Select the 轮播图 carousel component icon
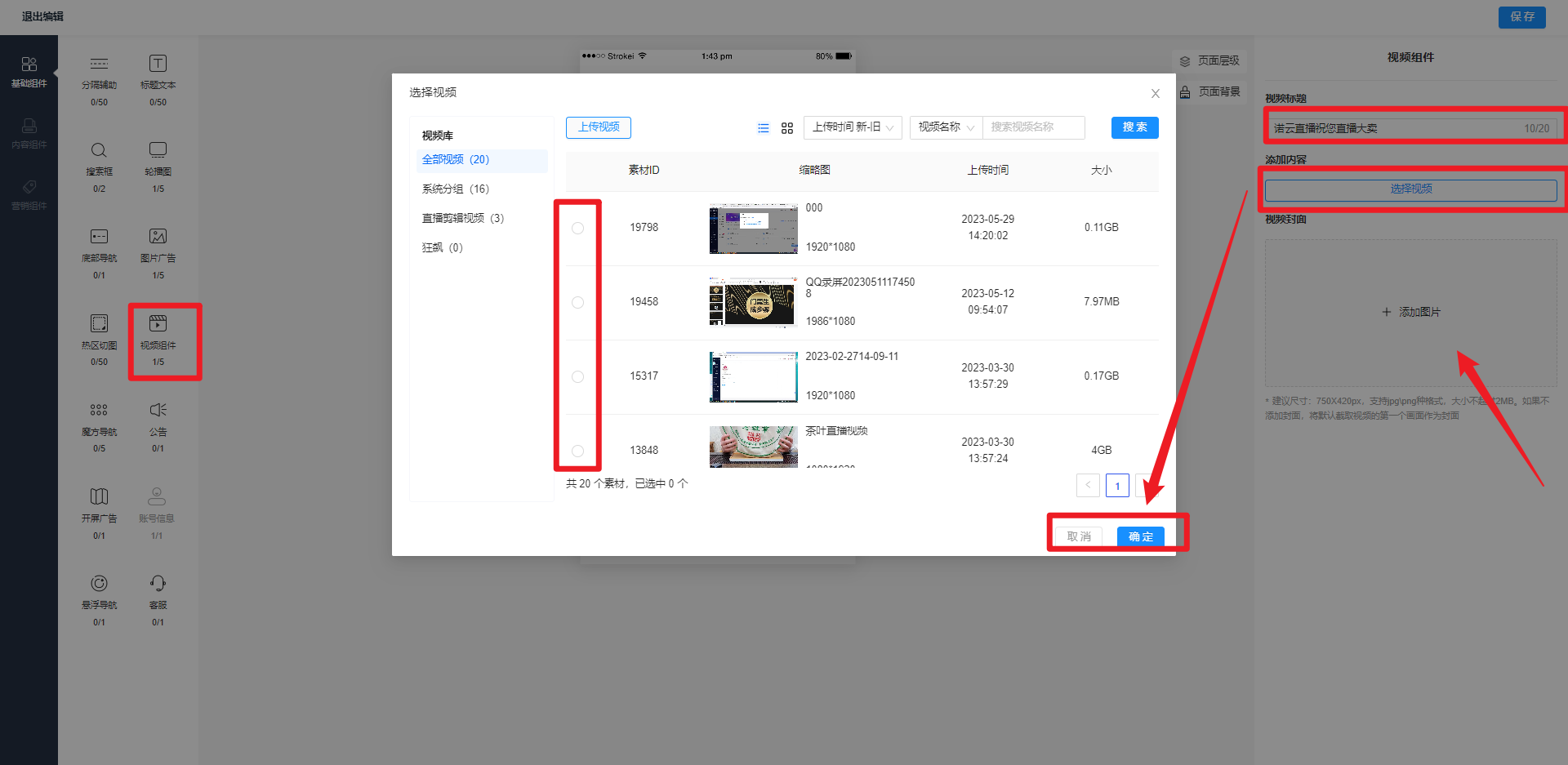The height and width of the screenshot is (765, 1568). [158, 150]
